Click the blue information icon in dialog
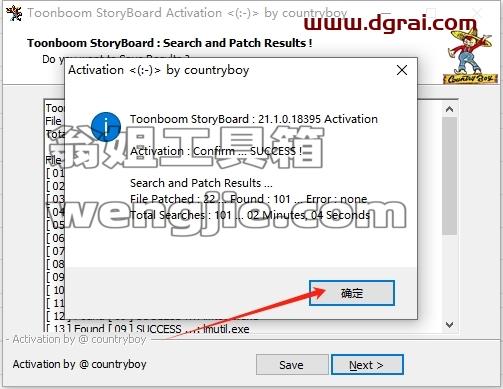Viewport: 503px width, 389px height. click(106, 127)
